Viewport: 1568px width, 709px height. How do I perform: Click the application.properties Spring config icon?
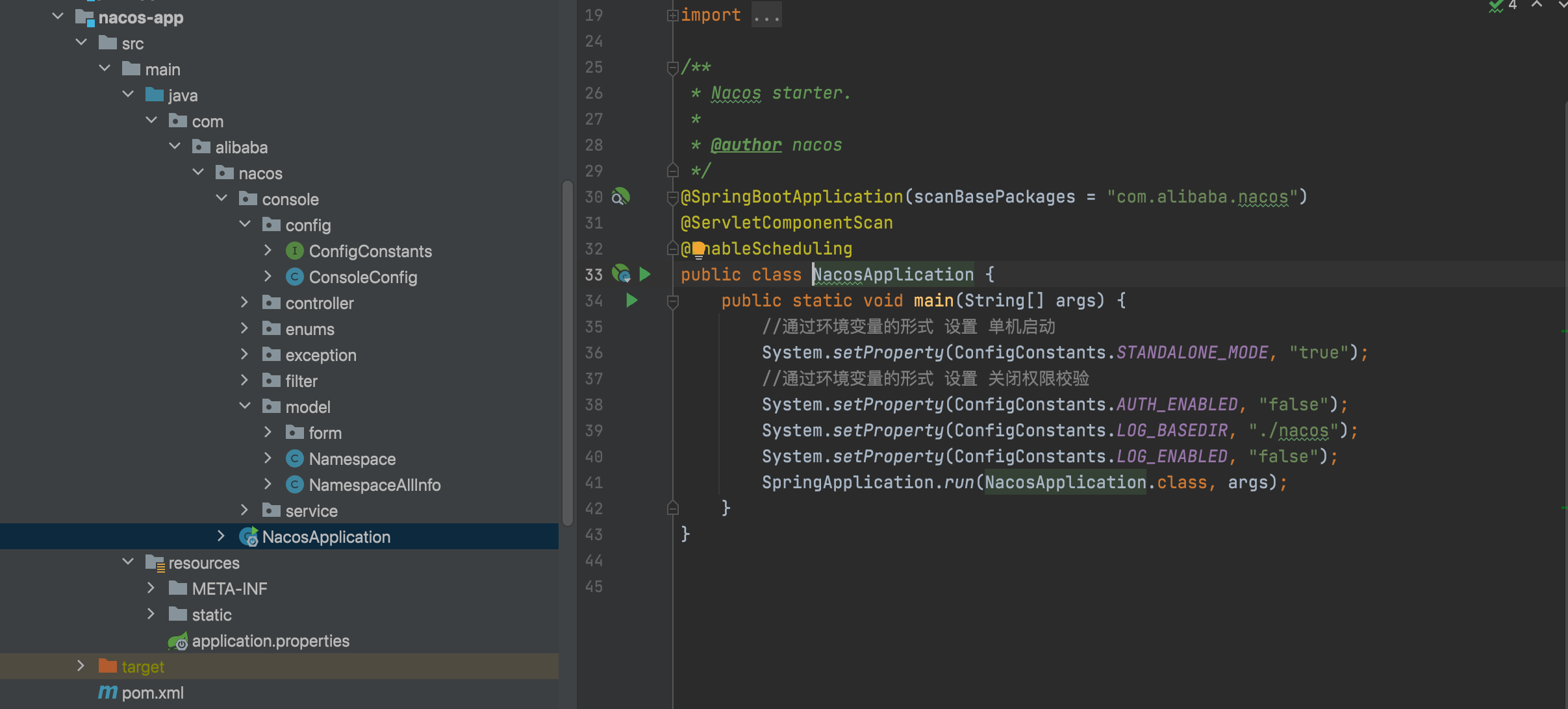click(178, 641)
